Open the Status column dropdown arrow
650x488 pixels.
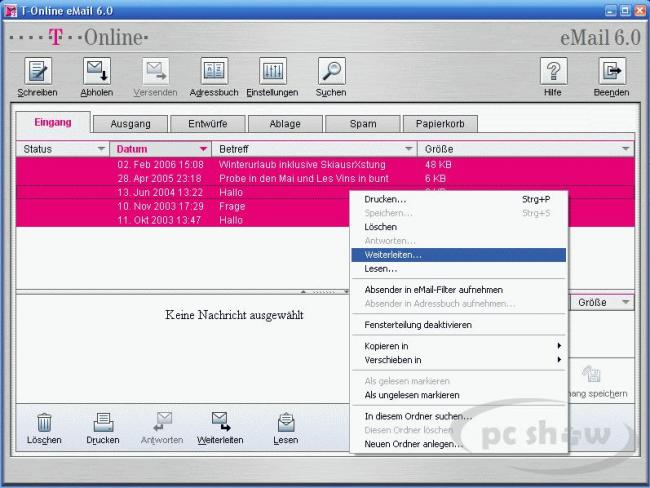click(x=101, y=149)
